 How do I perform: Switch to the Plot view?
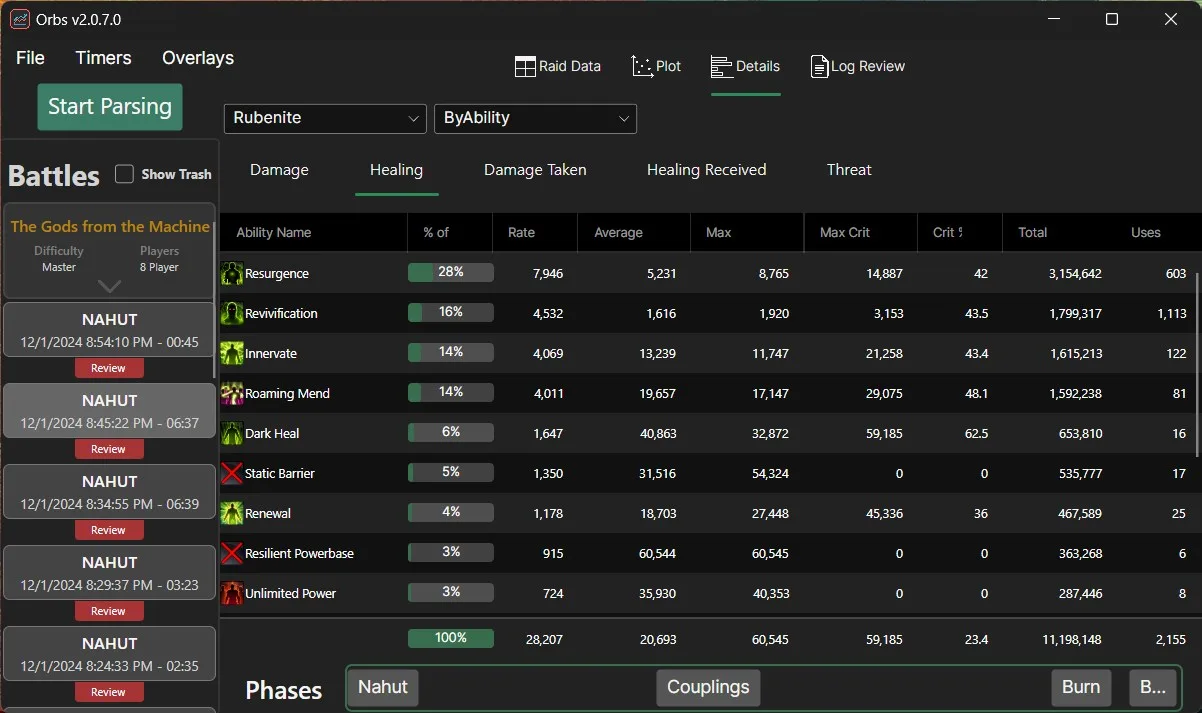pyautogui.click(x=656, y=67)
